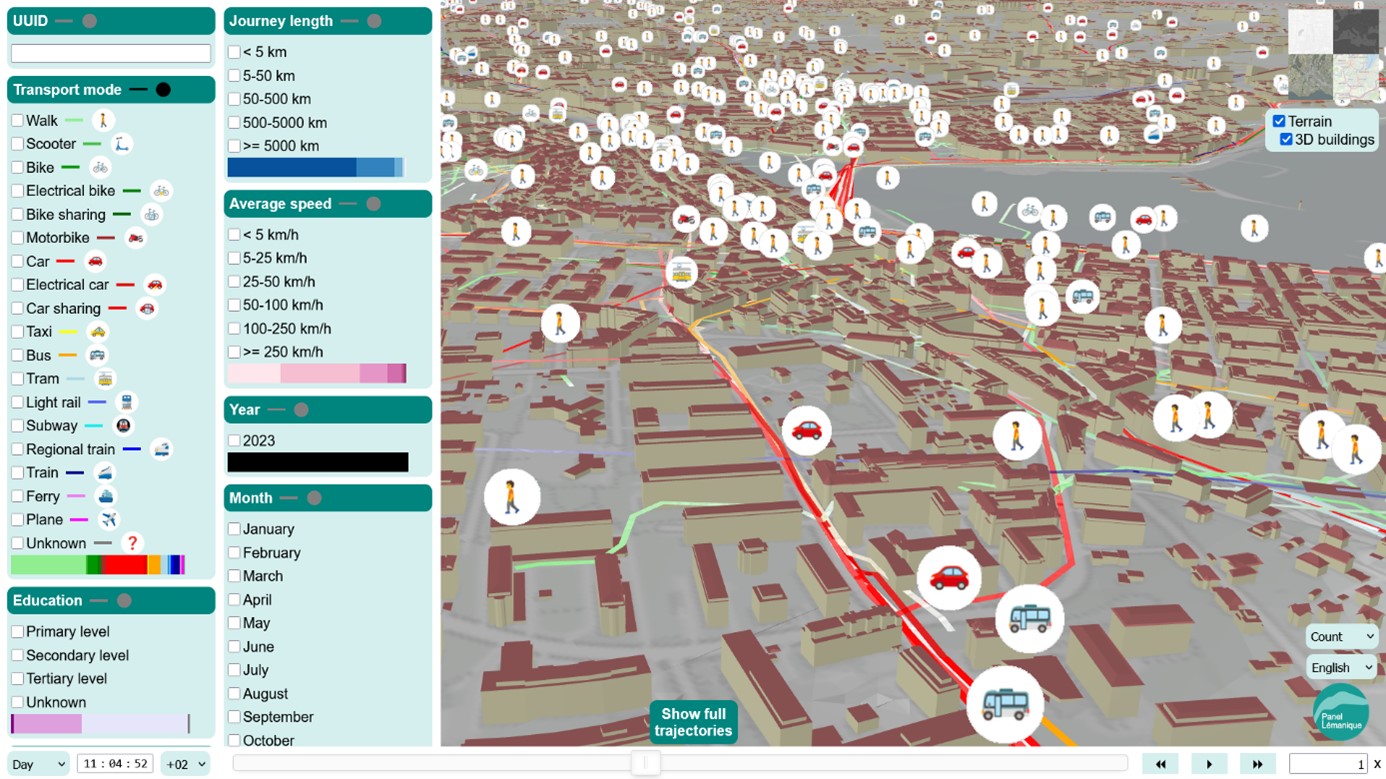Click the ferry boat icon in legend
The width and height of the screenshot is (1386, 779).
pos(105,496)
